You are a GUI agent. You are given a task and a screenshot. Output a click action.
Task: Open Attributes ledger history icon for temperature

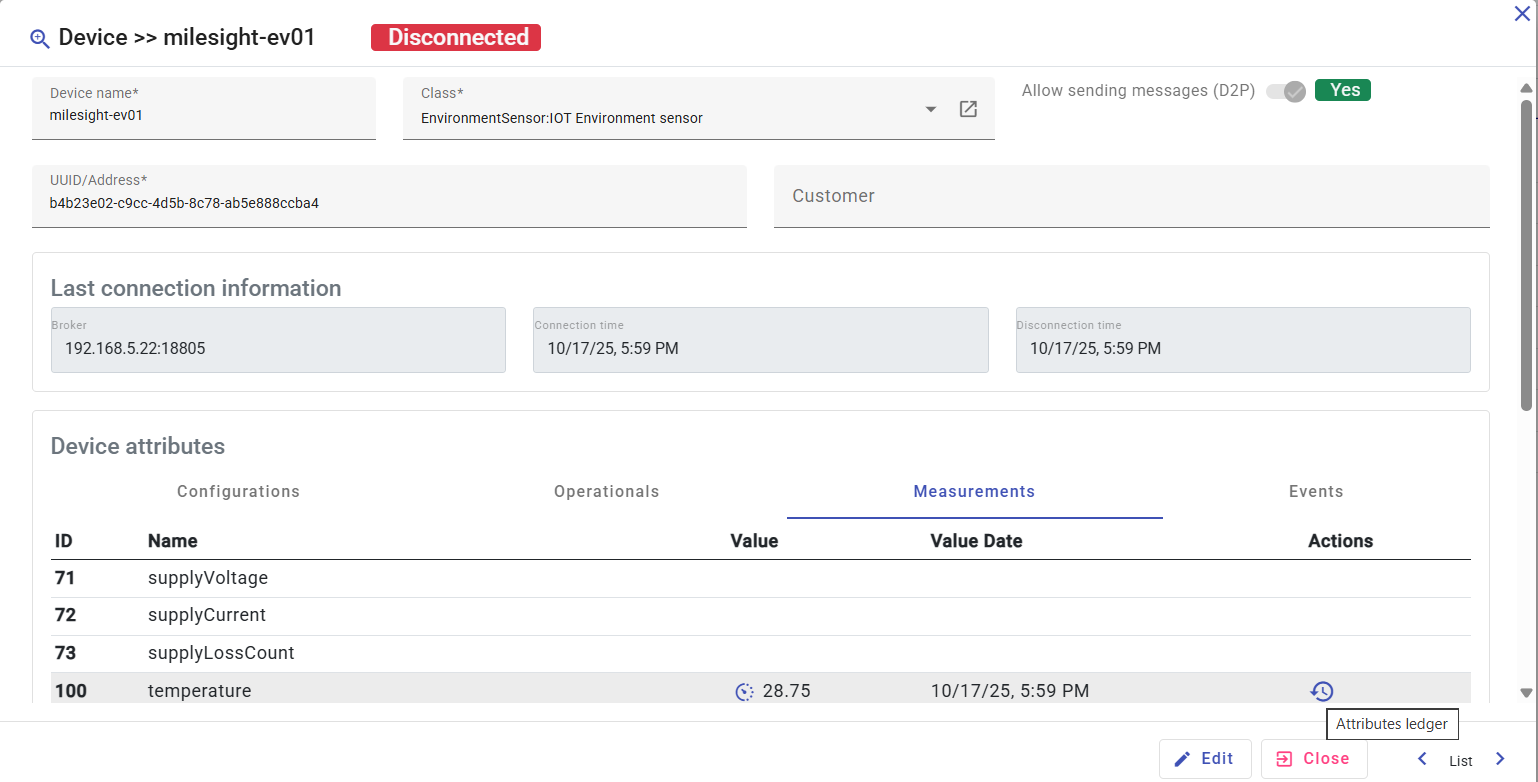coord(1321,691)
